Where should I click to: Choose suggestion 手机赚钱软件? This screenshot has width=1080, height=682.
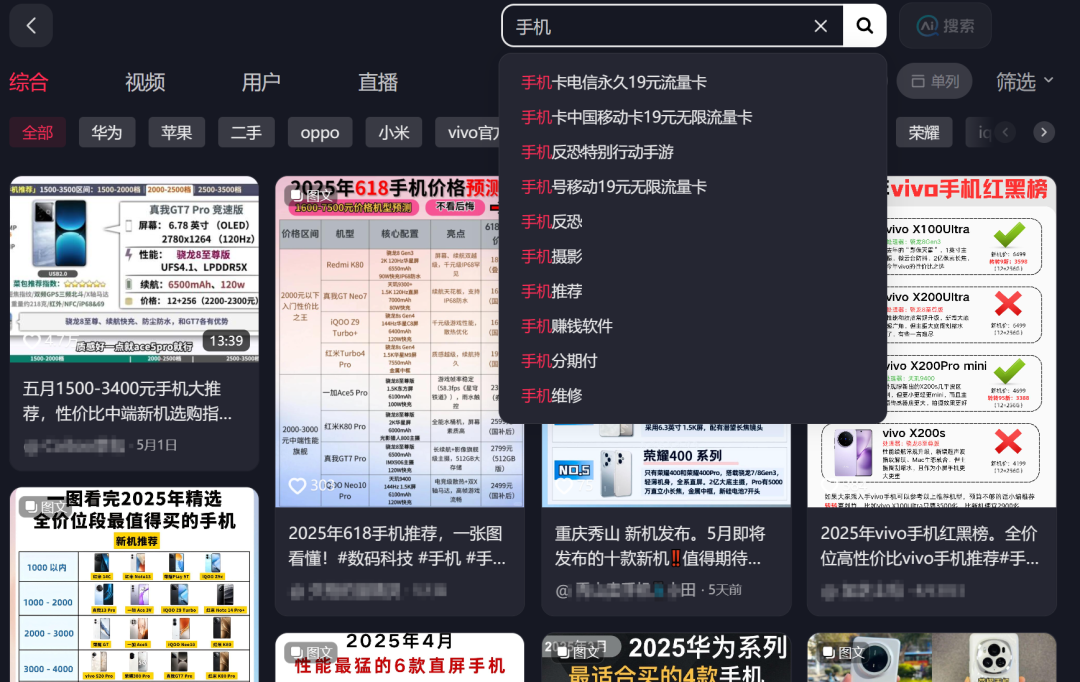coord(692,326)
